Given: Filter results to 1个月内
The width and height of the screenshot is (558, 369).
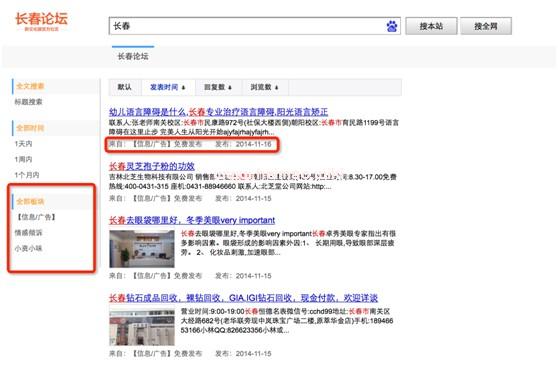Looking at the screenshot, I should point(27,175).
